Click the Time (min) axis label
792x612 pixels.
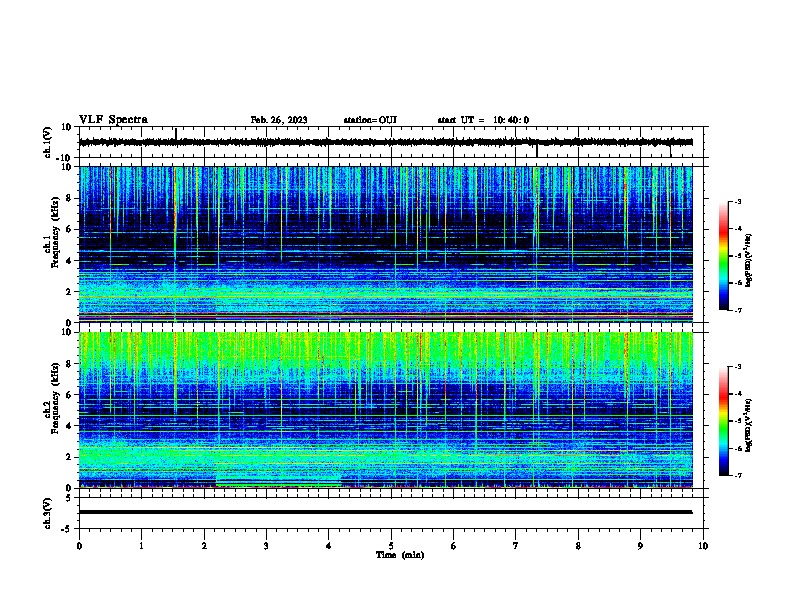pyautogui.click(x=400, y=555)
